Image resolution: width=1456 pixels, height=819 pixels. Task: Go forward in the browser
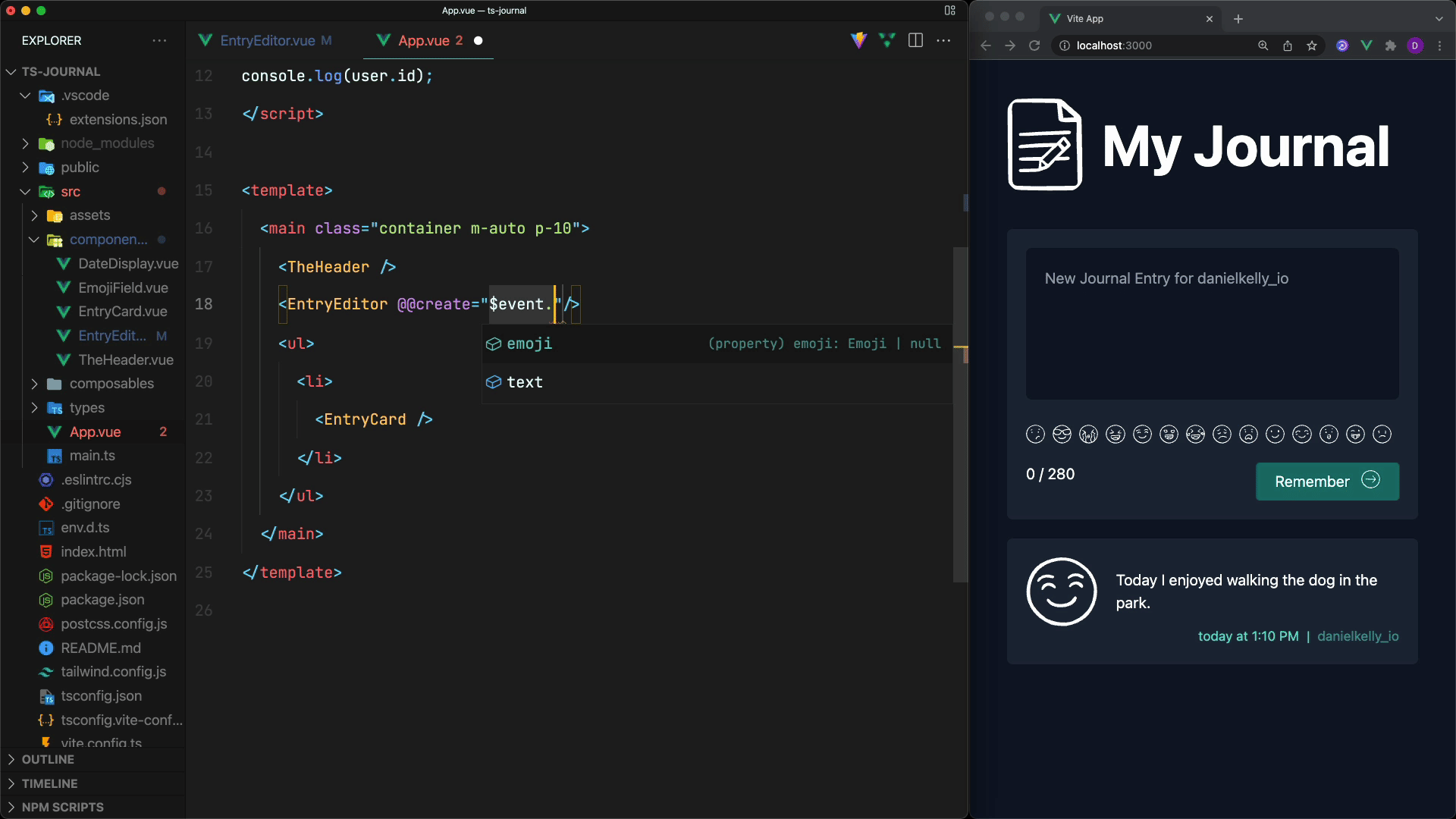[1009, 45]
